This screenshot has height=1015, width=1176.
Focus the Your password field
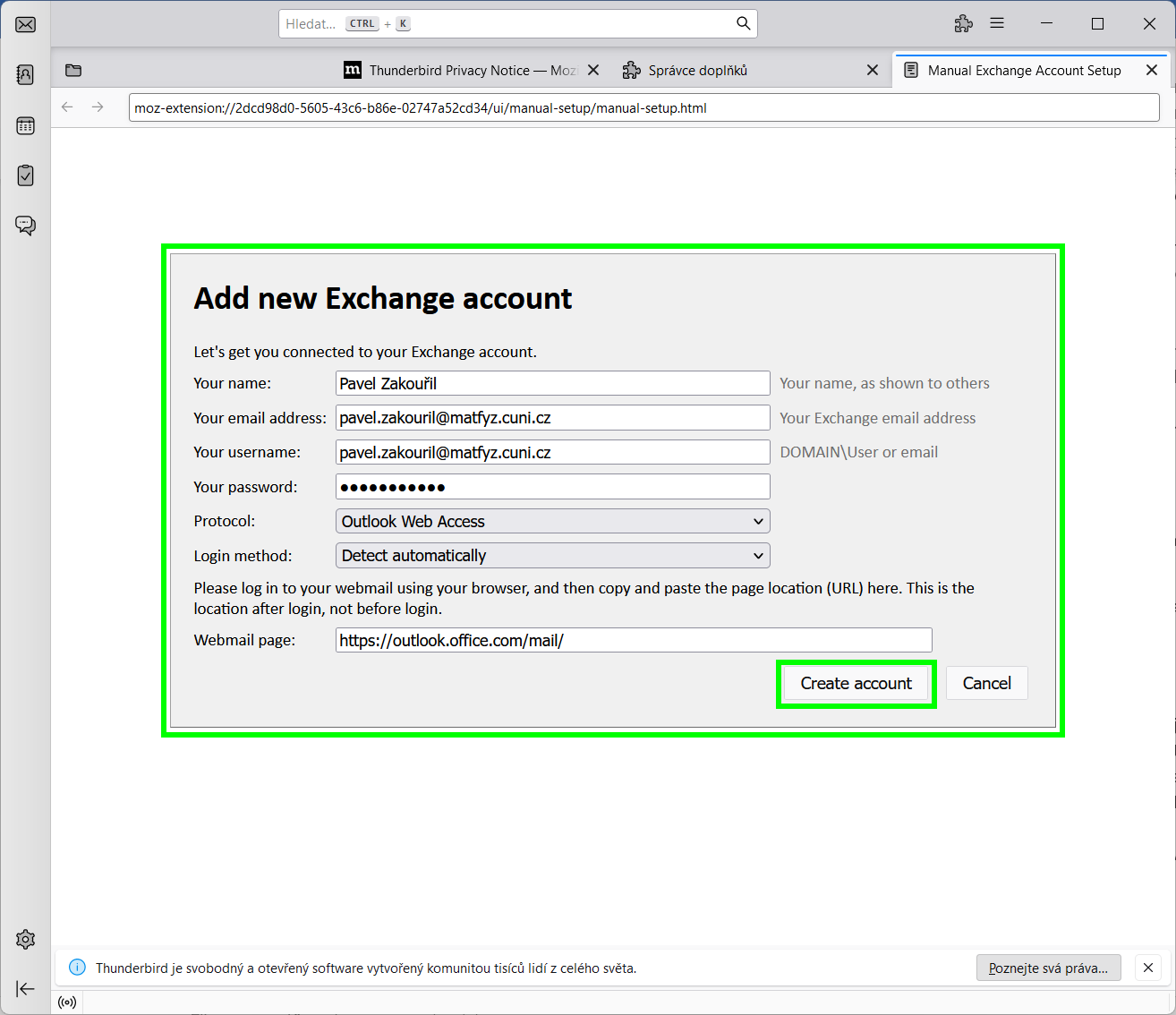coord(553,487)
